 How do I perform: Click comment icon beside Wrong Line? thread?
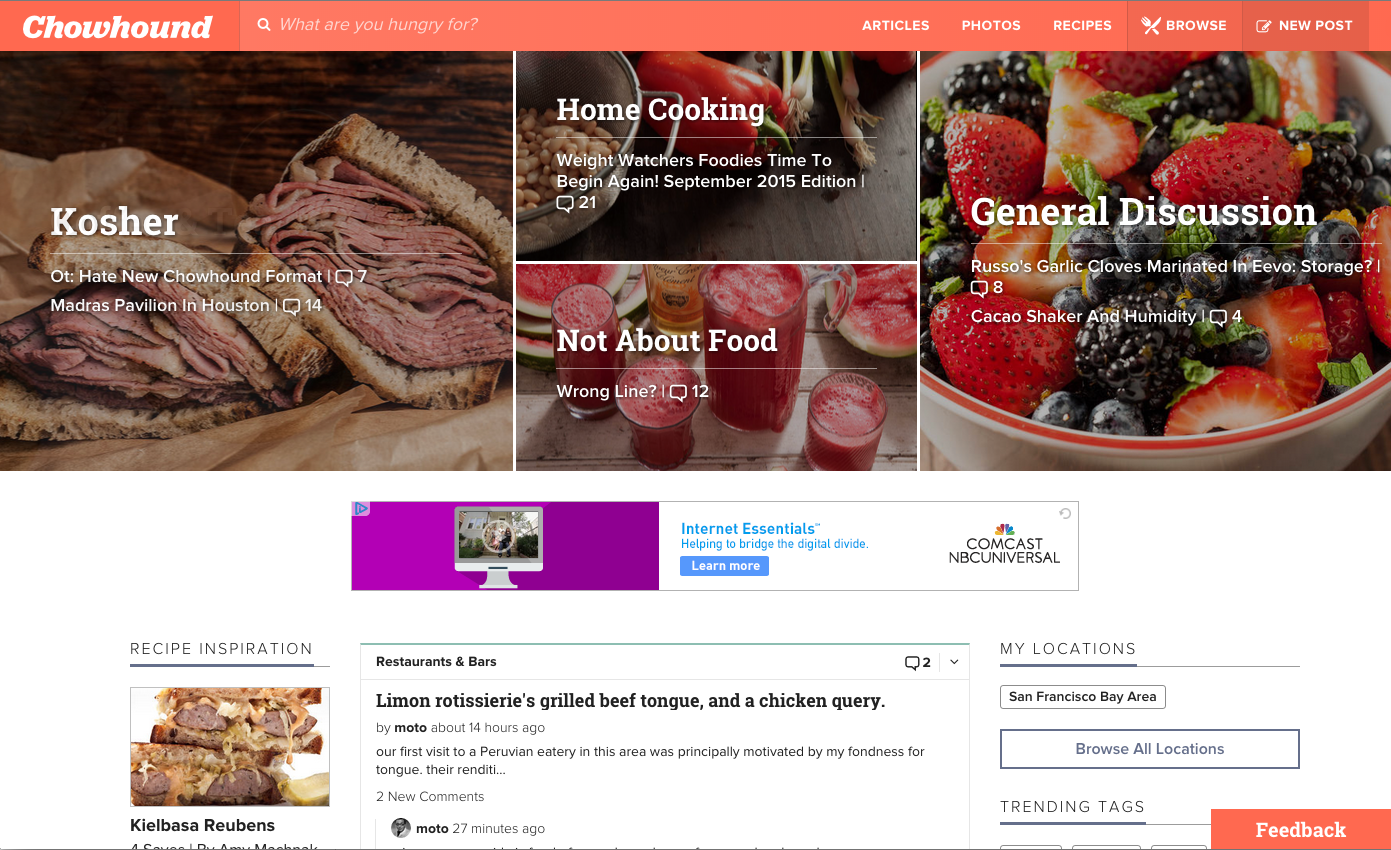pyautogui.click(x=678, y=392)
